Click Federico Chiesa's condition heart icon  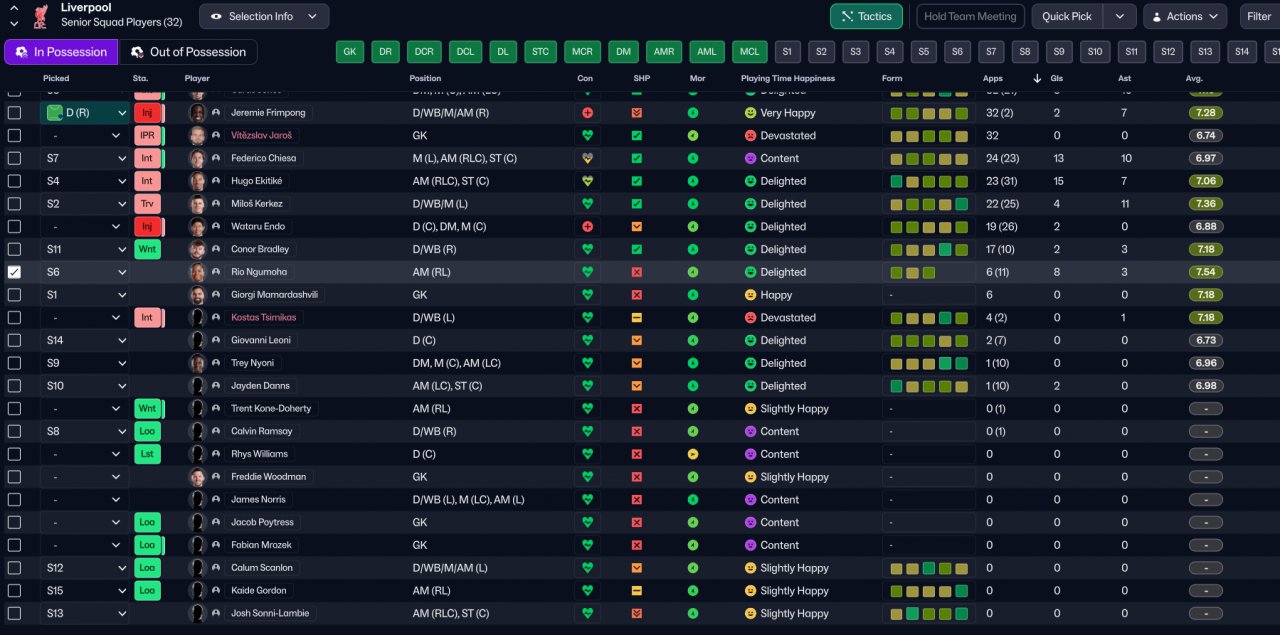587,158
